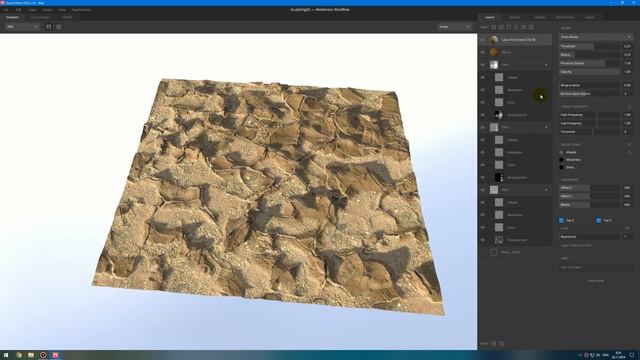640x360 pixels.
Task: Click the Albedo color swatch
Action: click(562, 152)
